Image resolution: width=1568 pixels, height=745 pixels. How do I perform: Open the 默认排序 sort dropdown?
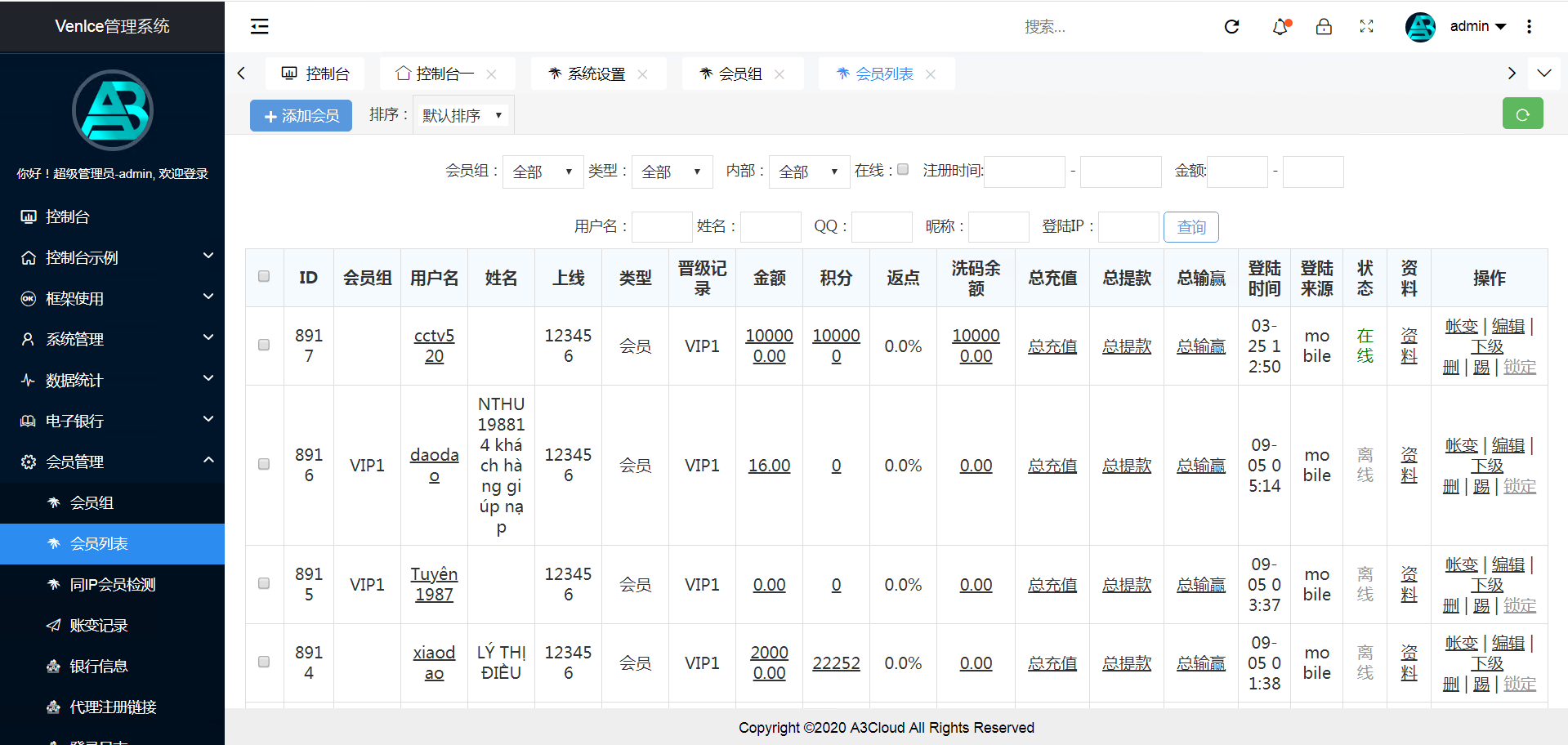pos(462,115)
